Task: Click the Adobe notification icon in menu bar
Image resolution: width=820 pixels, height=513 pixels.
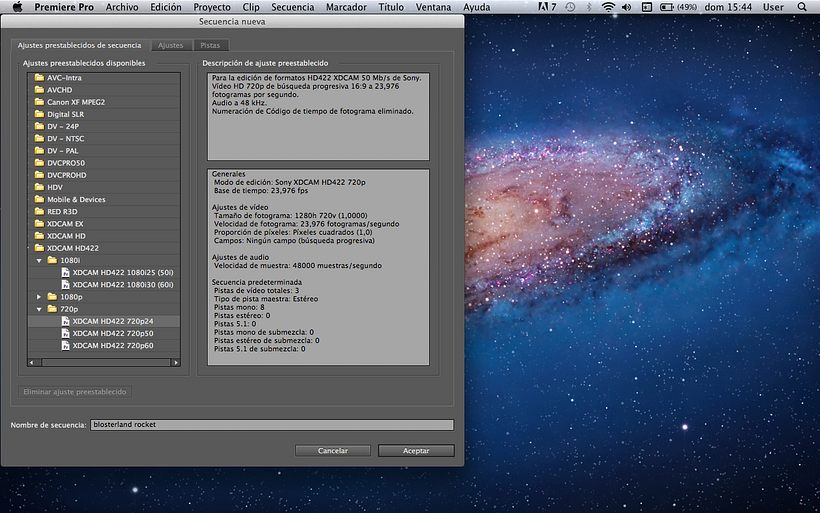Action: click(x=547, y=7)
